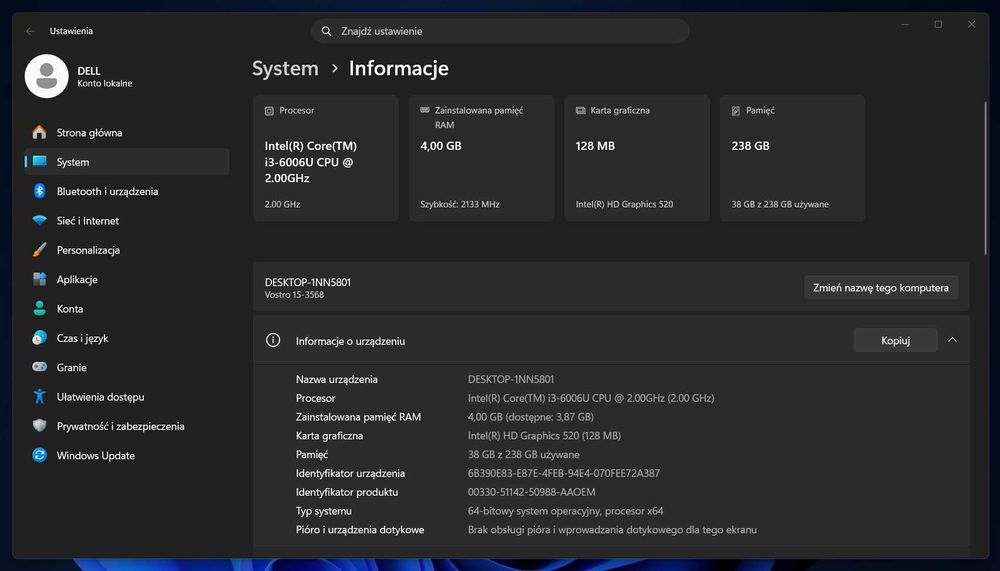
Task: Maximize the Ustawienia window
Action: click(x=938, y=24)
